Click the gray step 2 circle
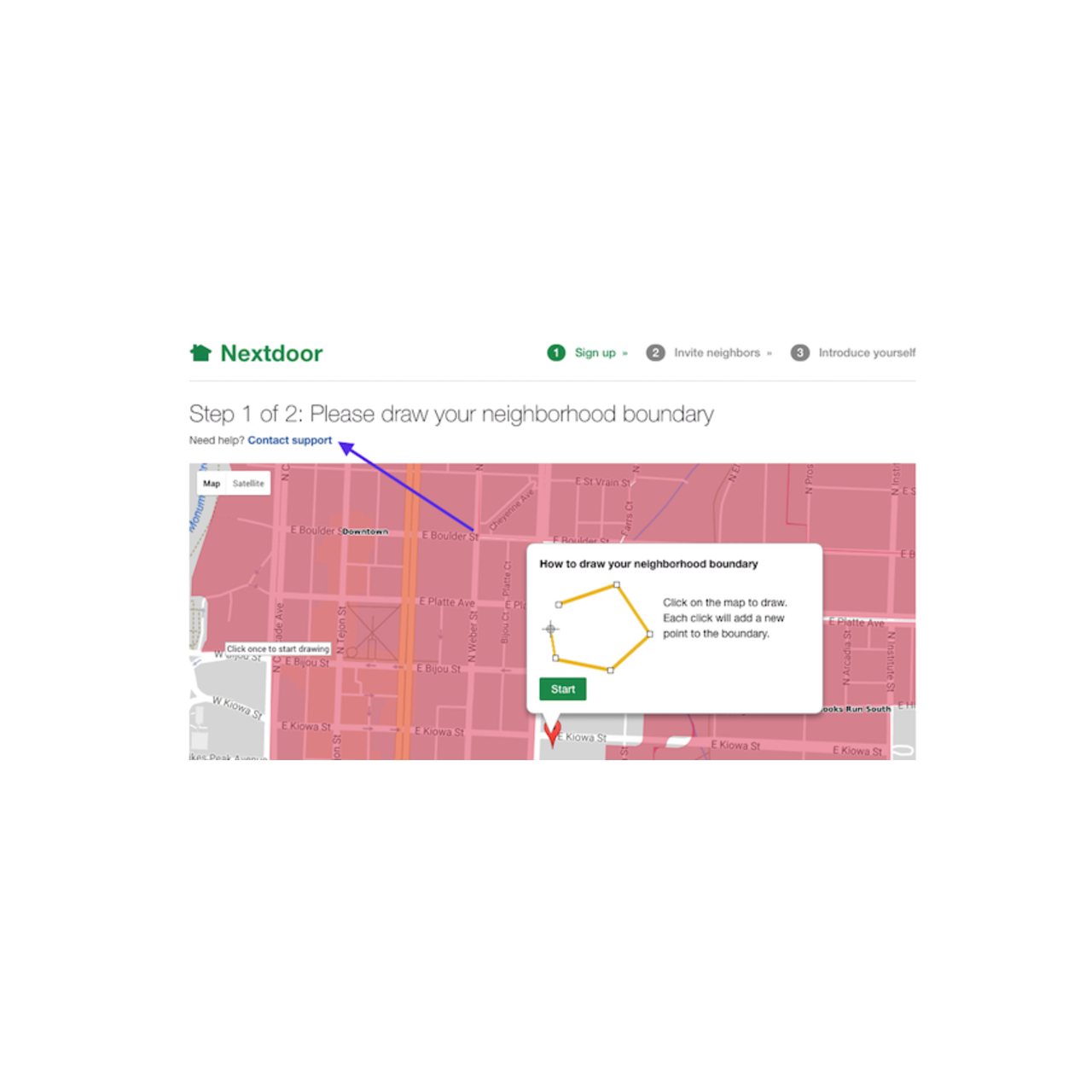1092x1092 pixels. point(655,352)
